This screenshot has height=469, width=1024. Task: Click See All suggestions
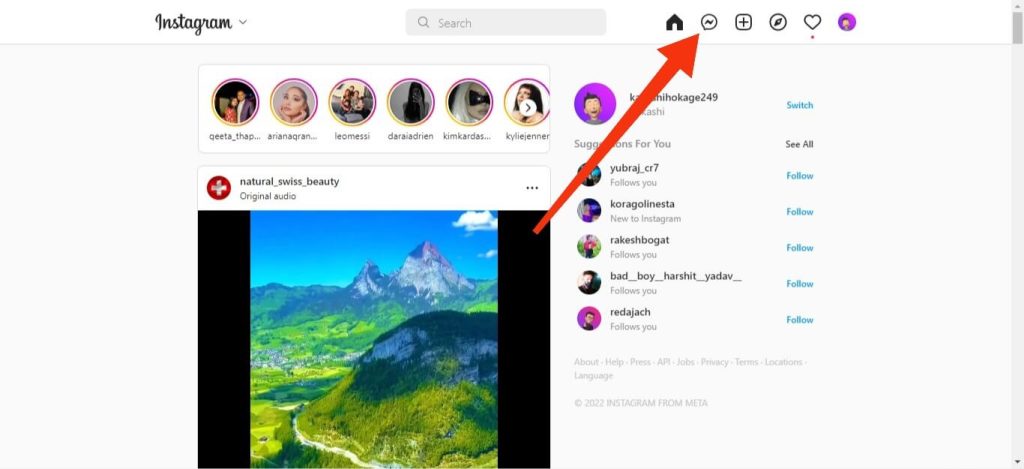pos(799,144)
